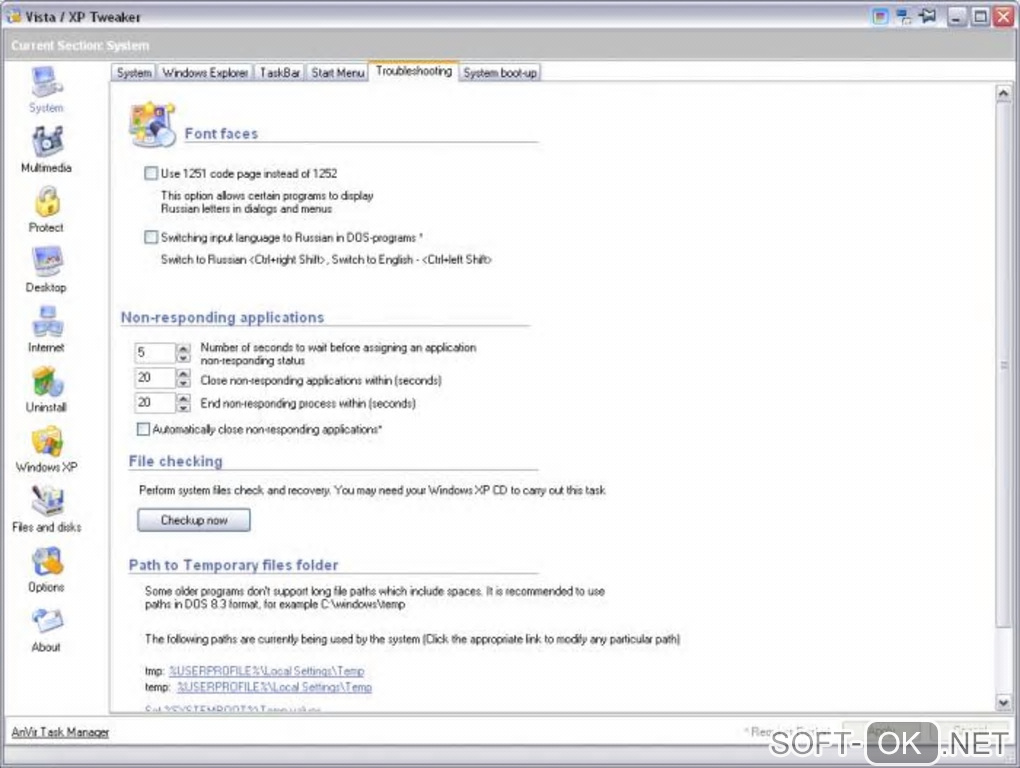Open the AnVir Task Manager link
This screenshot has width=1020, height=768.
pyautogui.click(x=60, y=732)
